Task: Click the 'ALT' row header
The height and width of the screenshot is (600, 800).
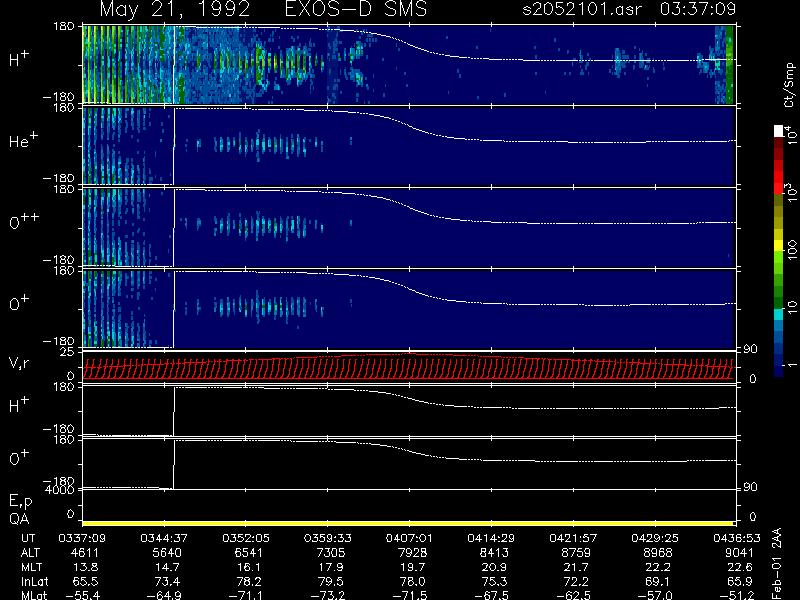Action: coord(30,553)
